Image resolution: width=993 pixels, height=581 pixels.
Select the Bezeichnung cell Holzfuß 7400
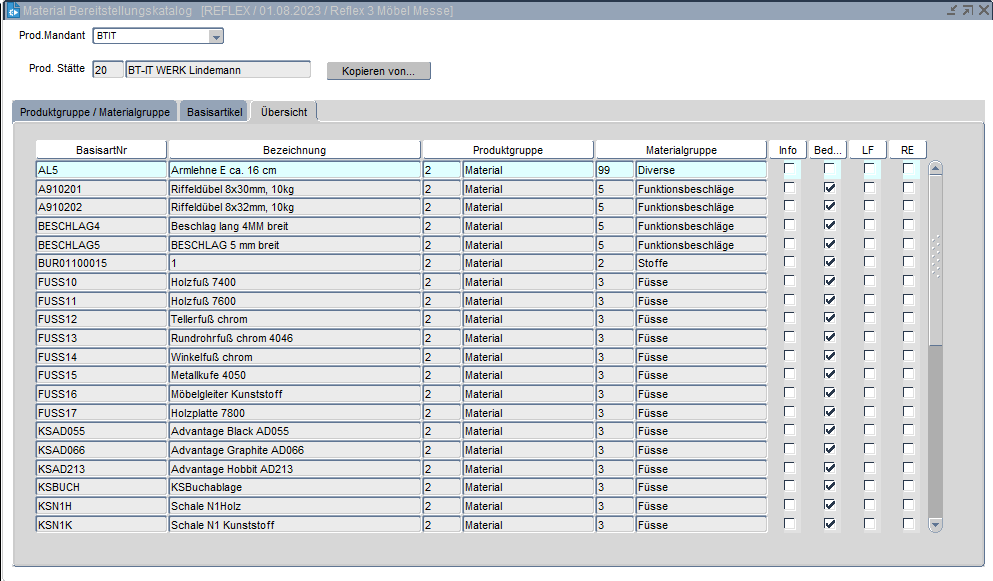[294, 282]
